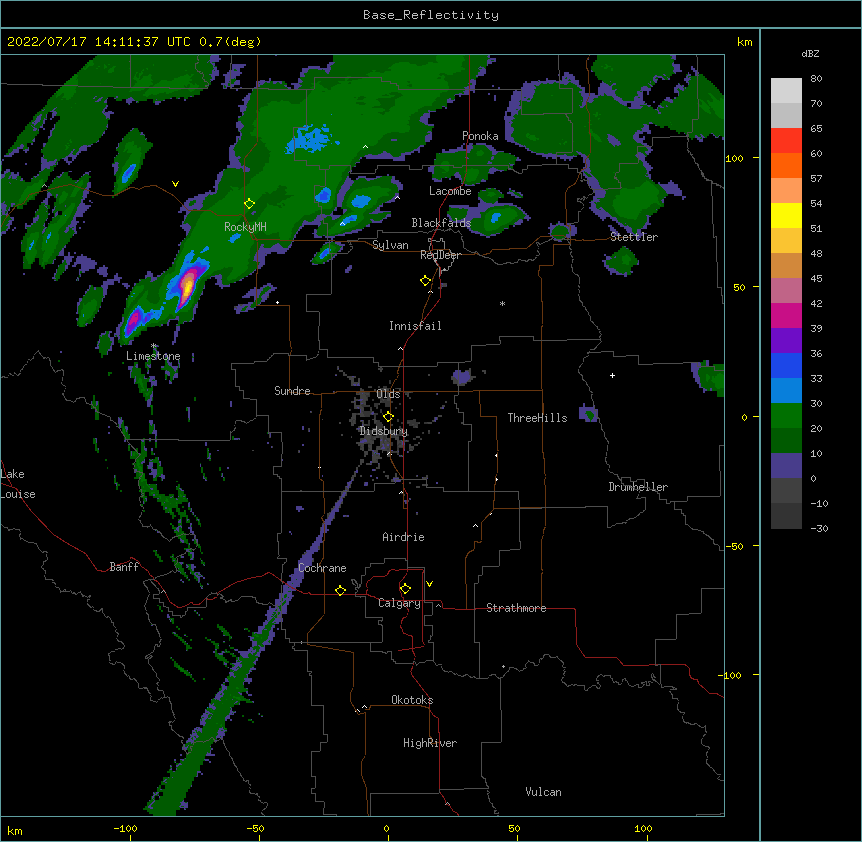Click the asterisk marker above Limestone

[x=154, y=346]
